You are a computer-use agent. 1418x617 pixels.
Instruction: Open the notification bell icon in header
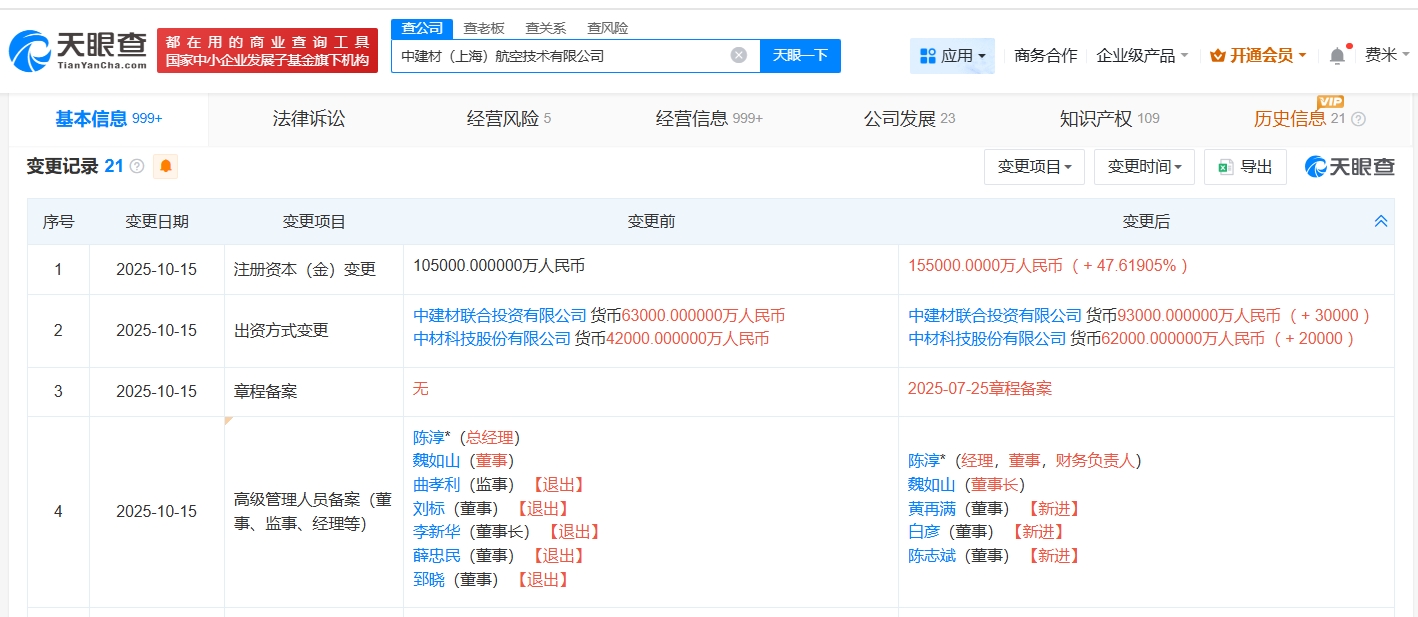1337,56
